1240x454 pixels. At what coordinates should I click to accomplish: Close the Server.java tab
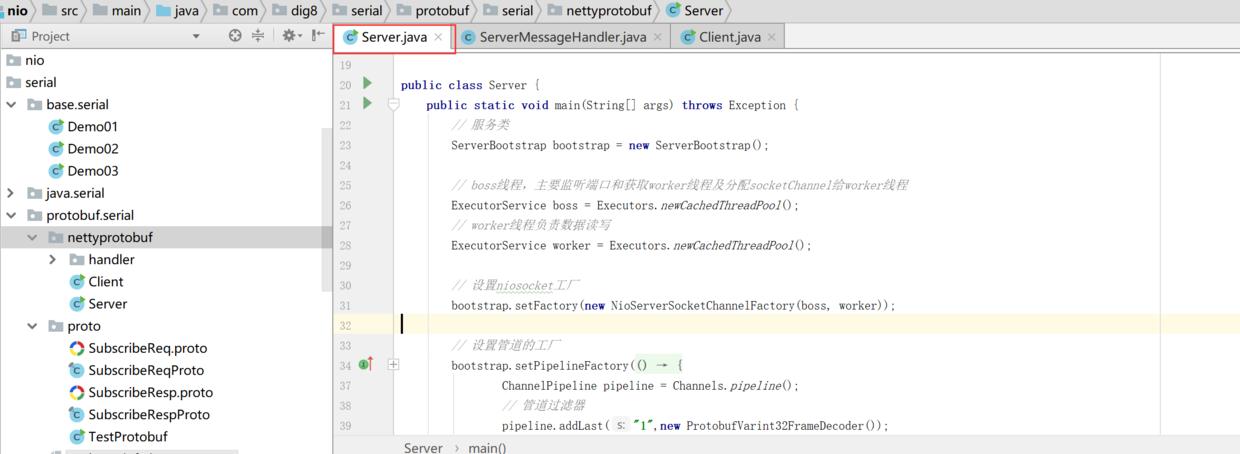click(x=438, y=37)
